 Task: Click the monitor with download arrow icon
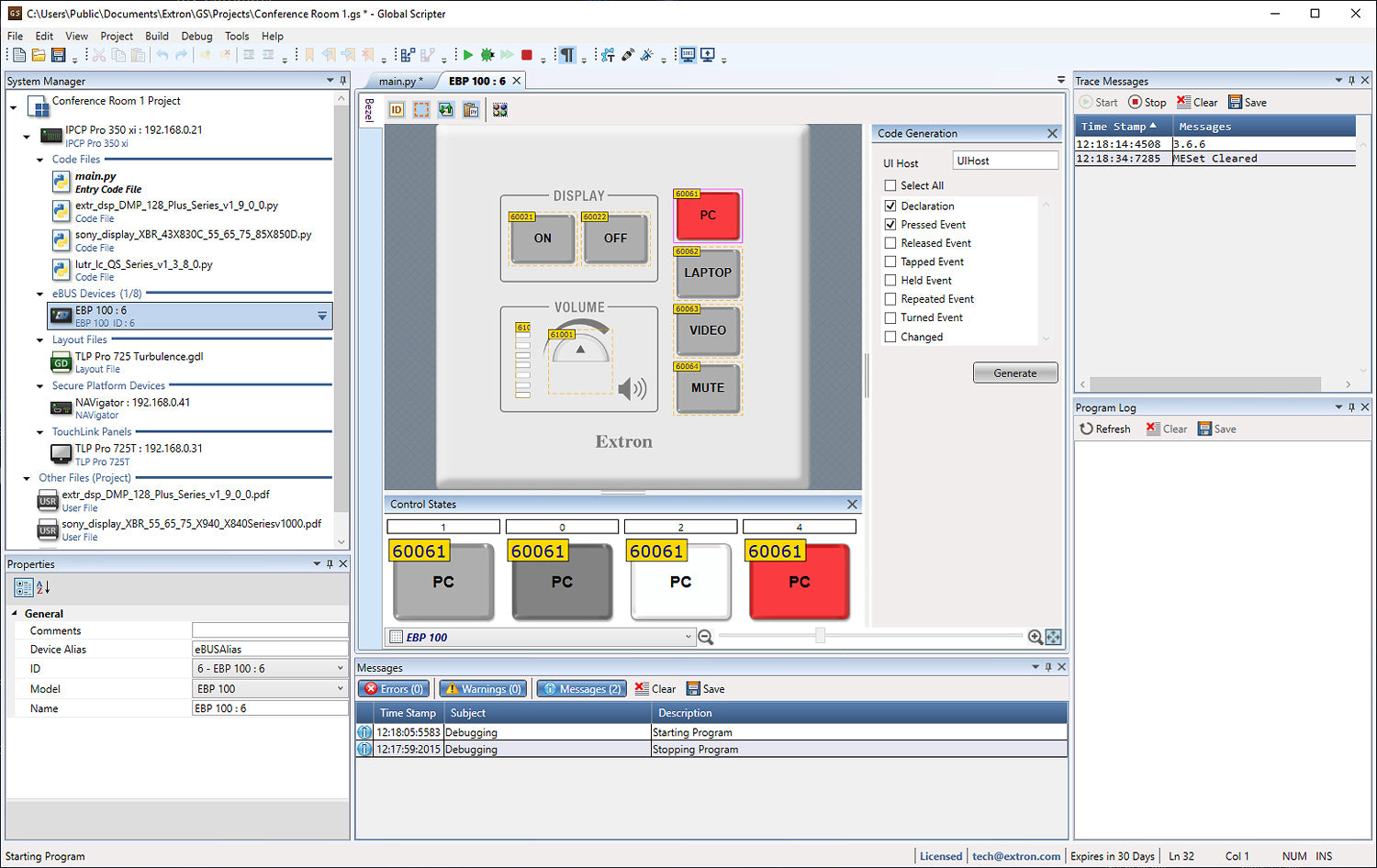click(x=708, y=55)
